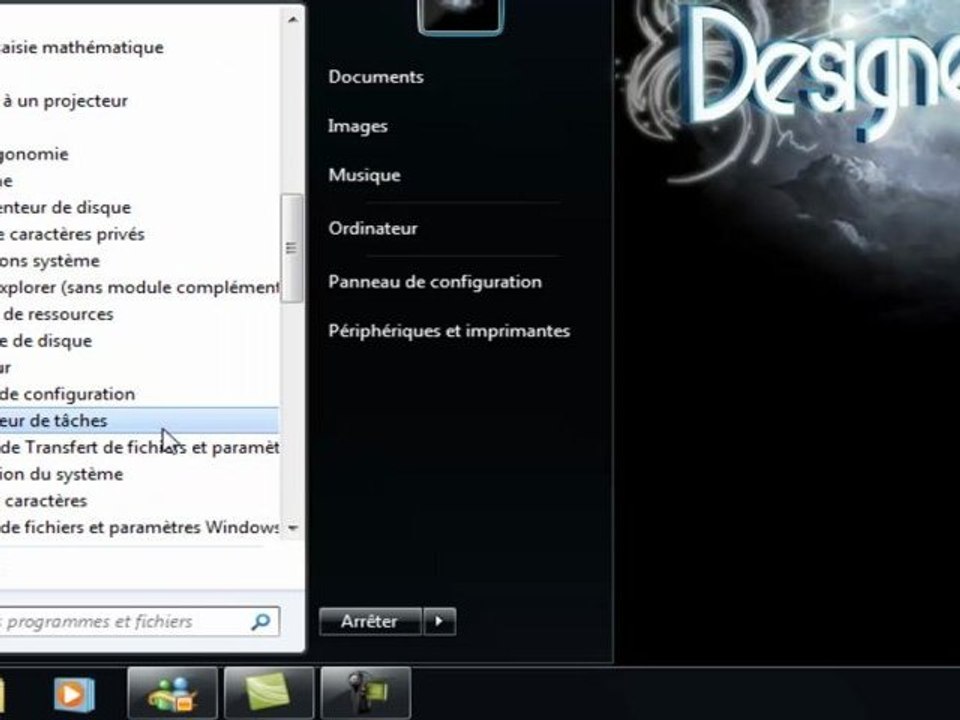Click the user account picture thumbnail

460,15
